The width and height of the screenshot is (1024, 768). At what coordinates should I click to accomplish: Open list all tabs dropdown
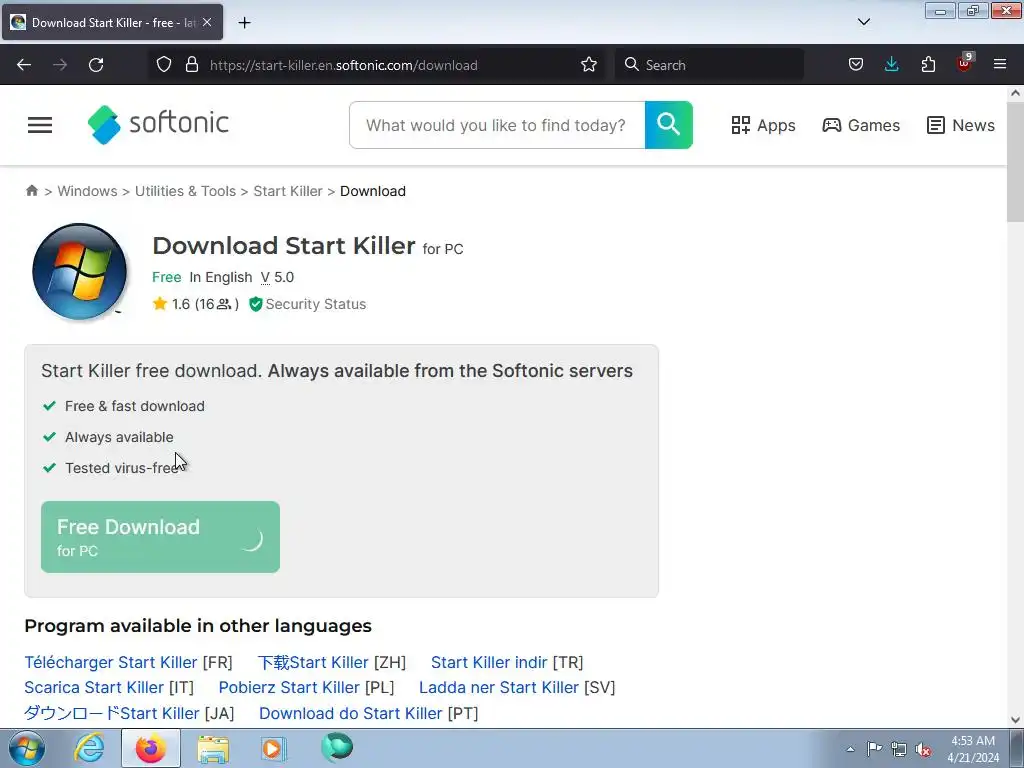coord(864,22)
